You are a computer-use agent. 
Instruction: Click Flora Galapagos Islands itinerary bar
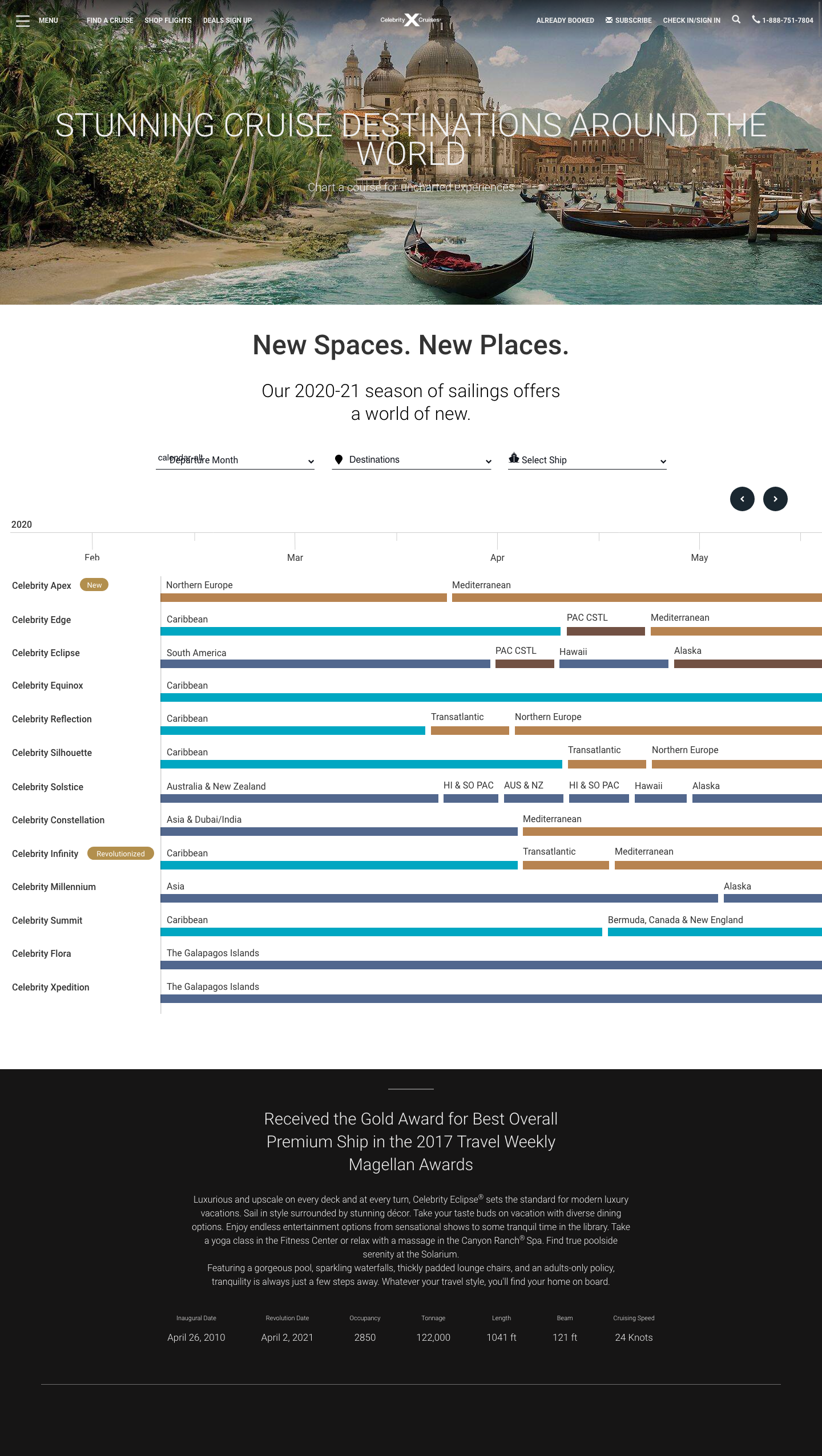click(491, 965)
